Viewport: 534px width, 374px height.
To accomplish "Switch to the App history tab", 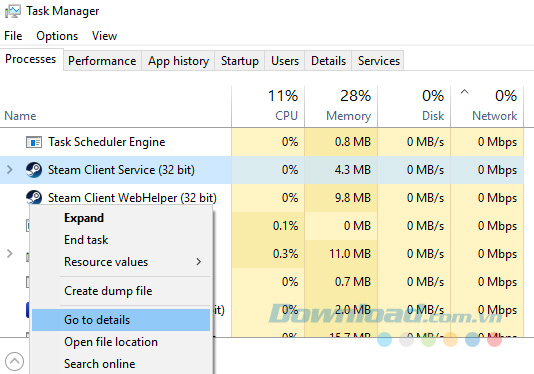I will pos(178,61).
